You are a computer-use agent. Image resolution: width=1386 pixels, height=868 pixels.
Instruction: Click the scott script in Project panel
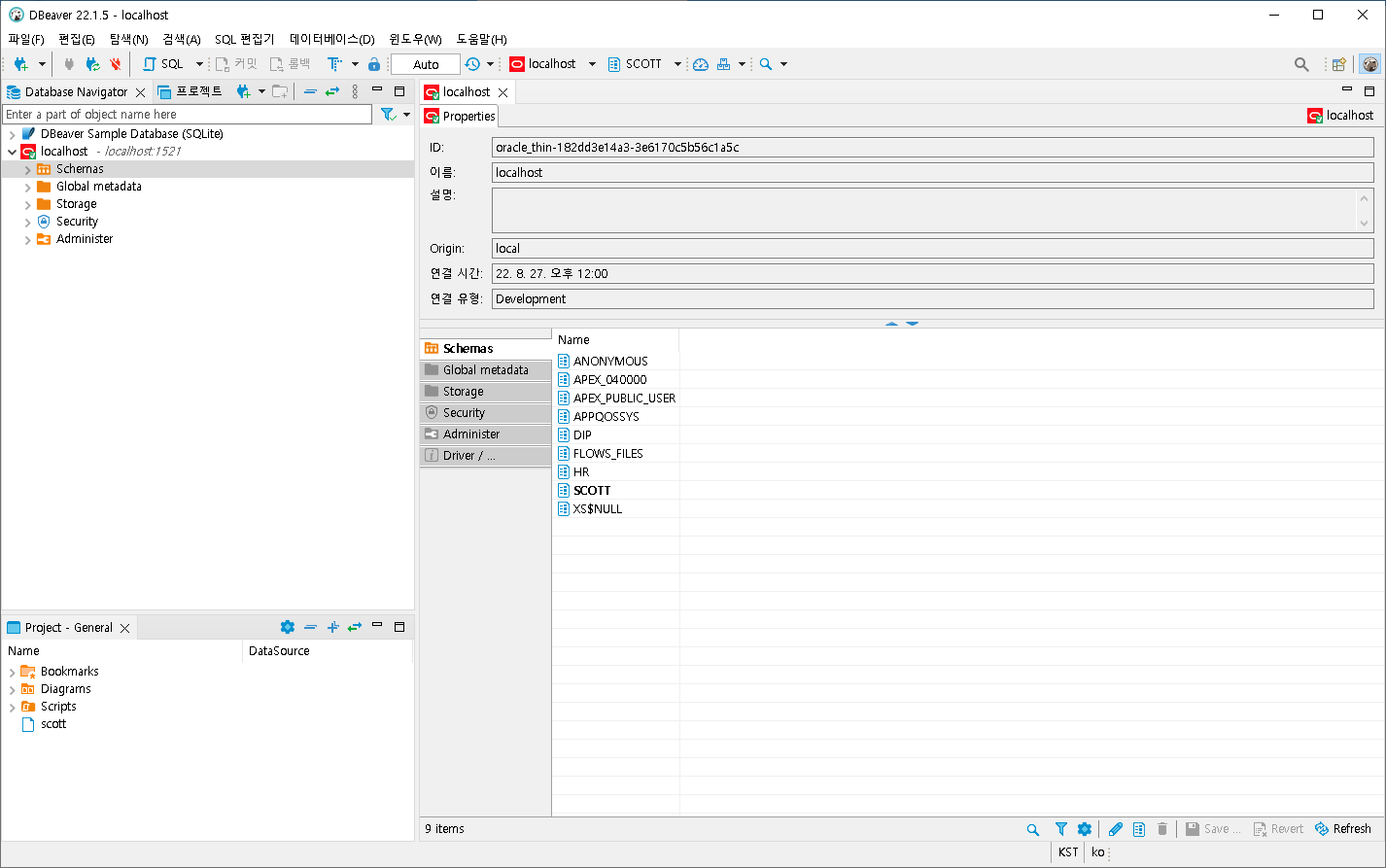point(53,724)
